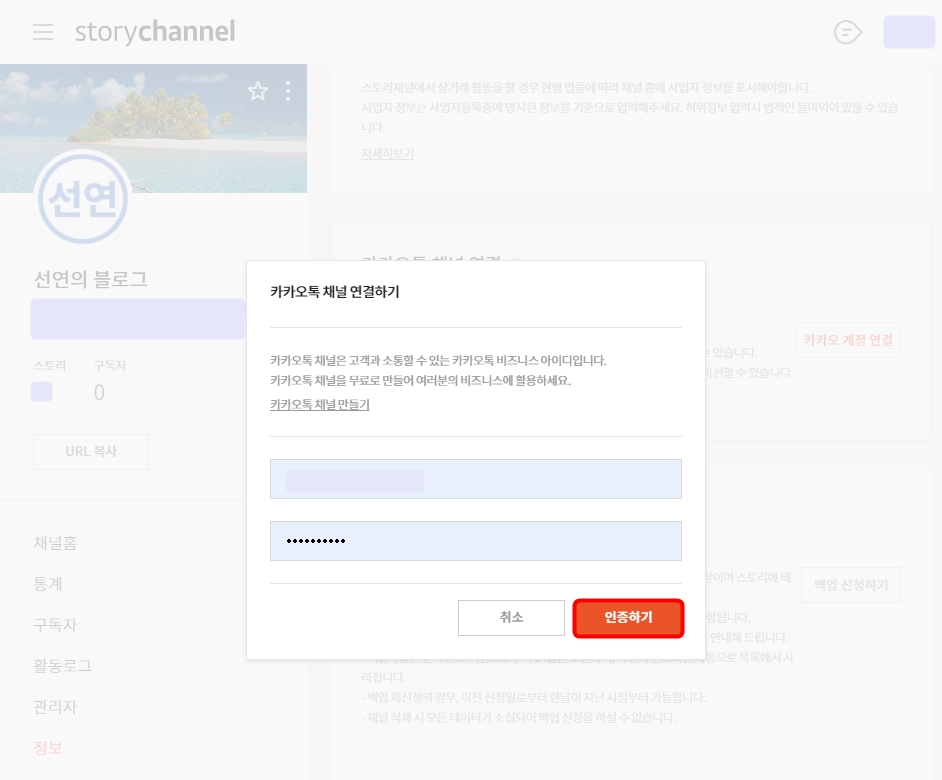Open the KakaoTalk message bubble icon
This screenshot has width=942, height=780.
click(847, 32)
